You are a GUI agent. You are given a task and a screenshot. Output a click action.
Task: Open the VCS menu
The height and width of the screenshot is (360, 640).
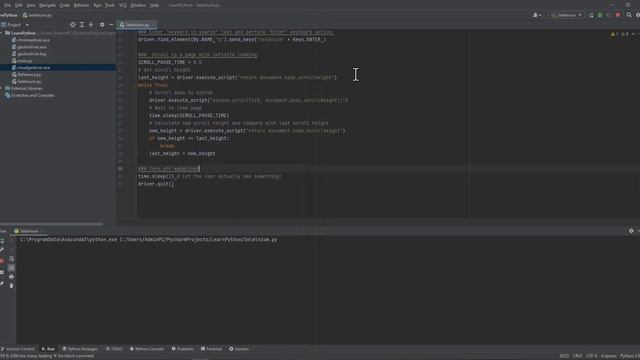coord(123,5)
